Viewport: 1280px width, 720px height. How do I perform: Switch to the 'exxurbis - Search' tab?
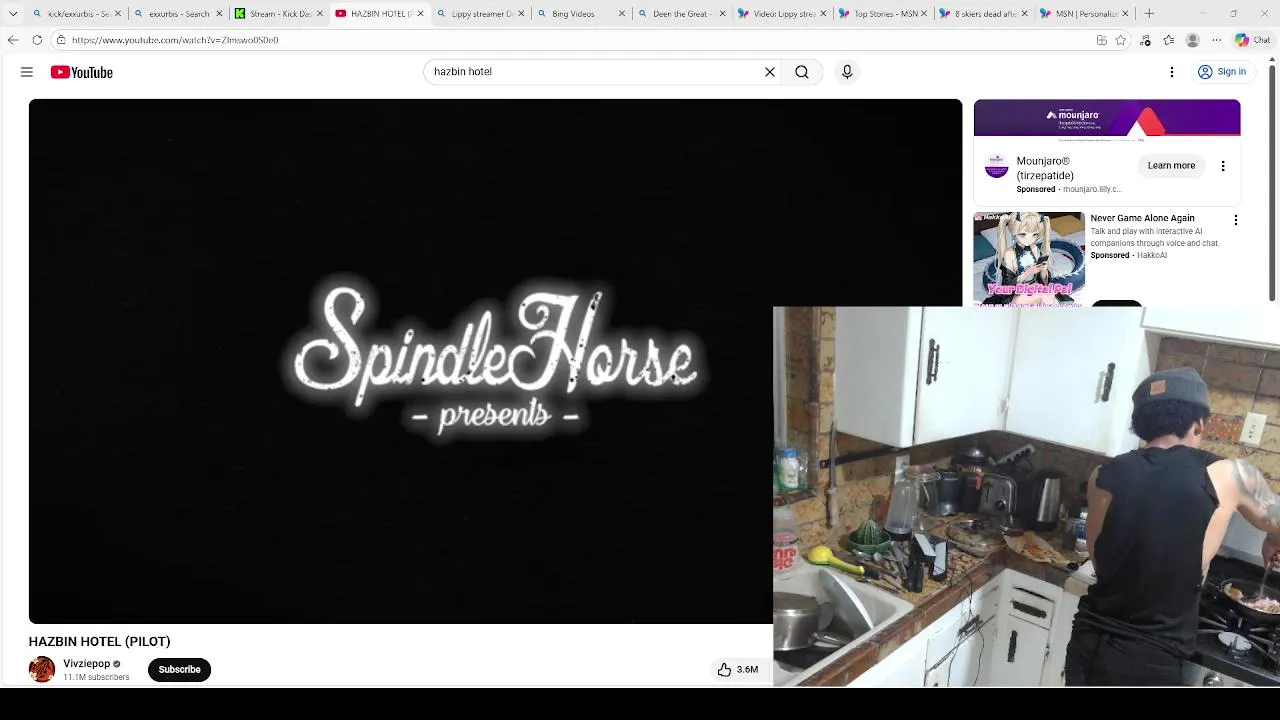[179, 14]
